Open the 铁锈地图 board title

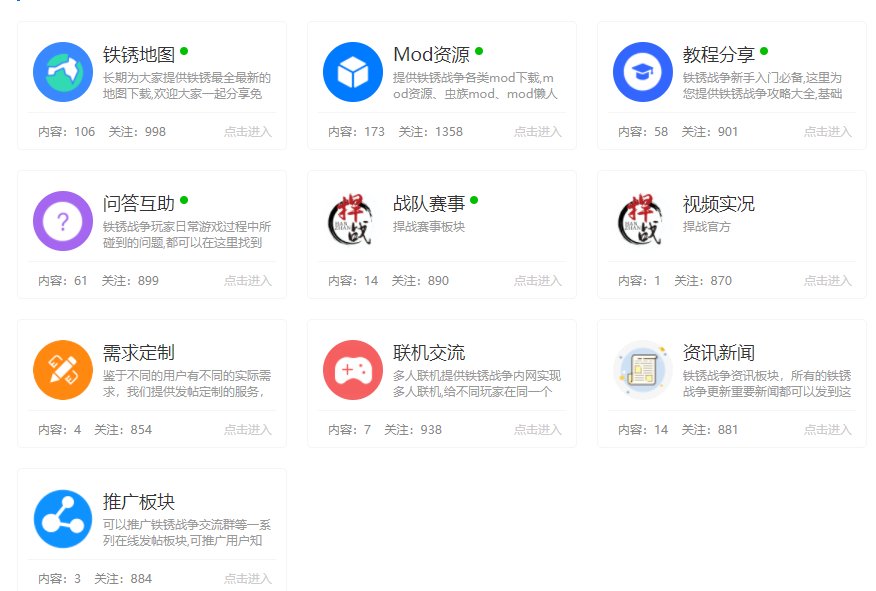point(139,55)
